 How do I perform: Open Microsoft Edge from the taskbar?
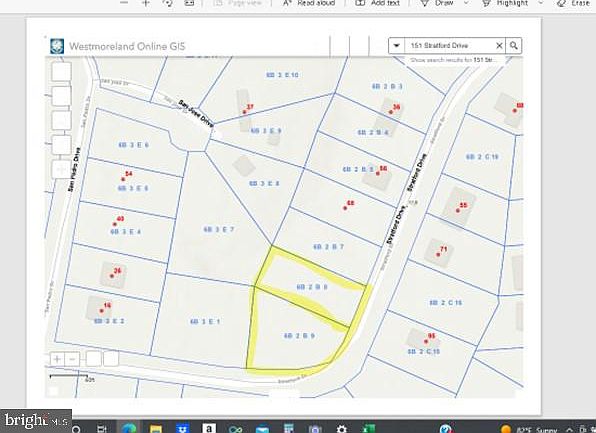pos(129,428)
